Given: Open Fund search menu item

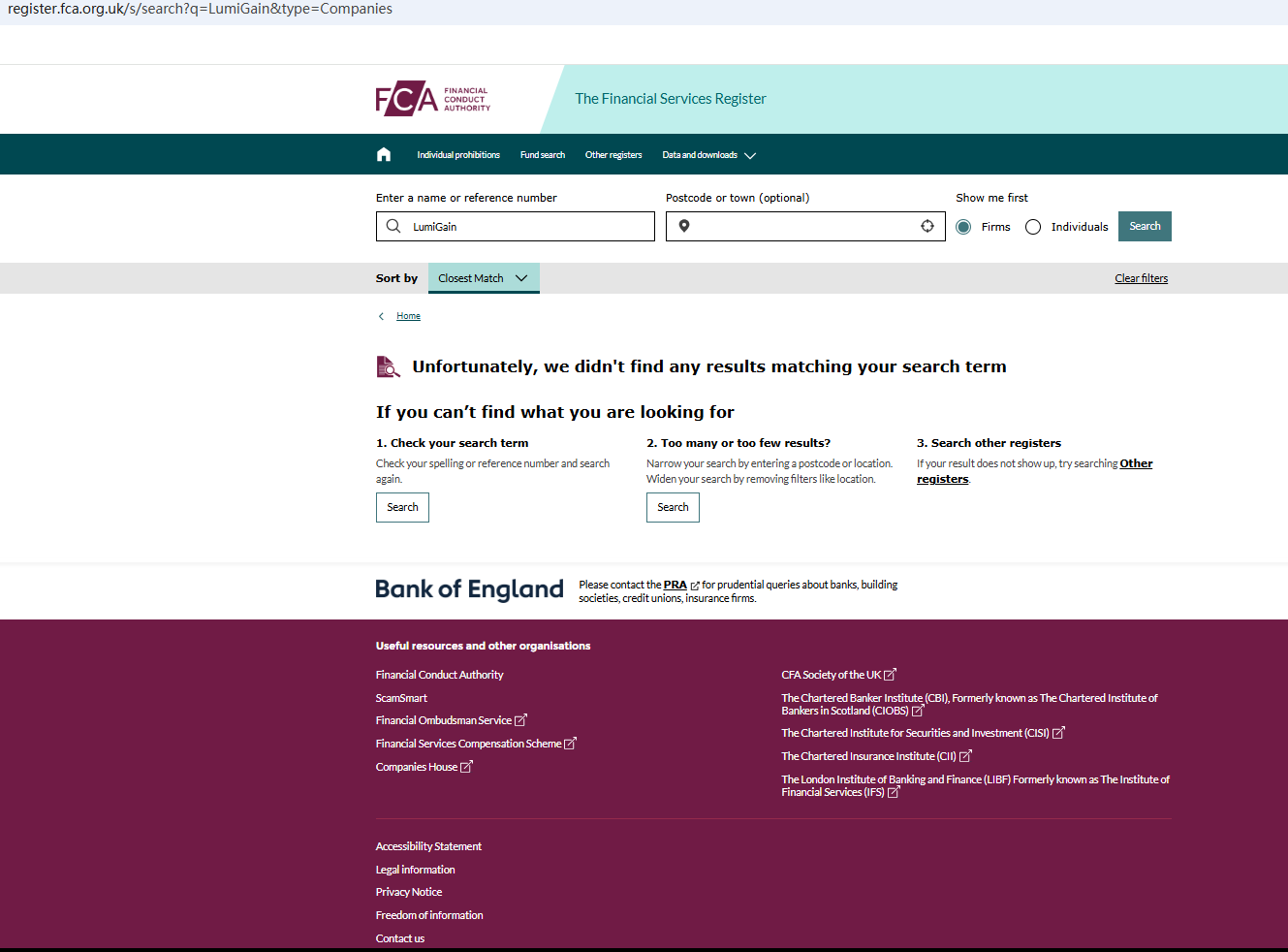Looking at the screenshot, I should [543, 155].
